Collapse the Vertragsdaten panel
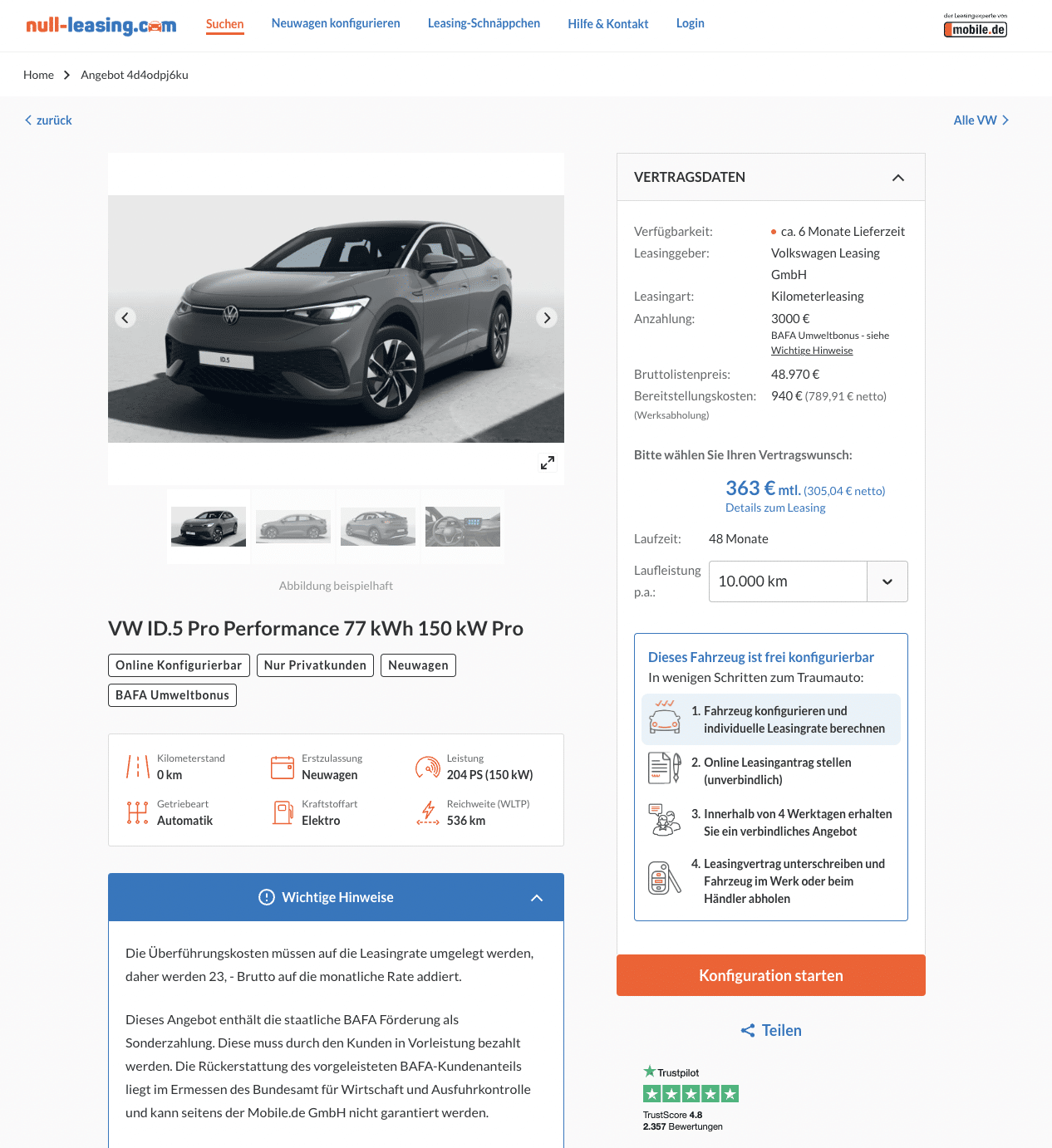1052x1148 pixels. [x=898, y=178]
